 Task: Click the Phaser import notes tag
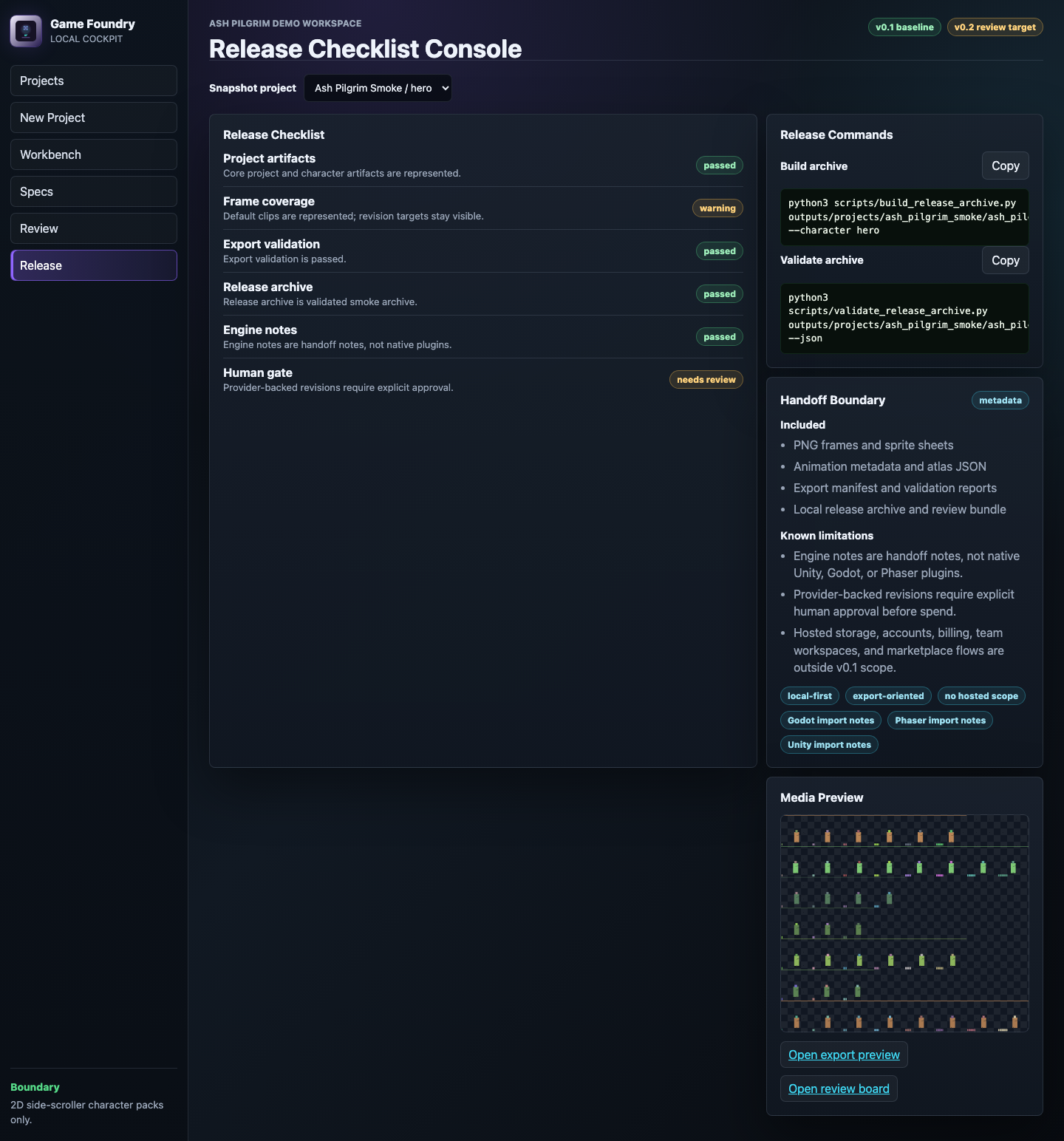(x=940, y=721)
